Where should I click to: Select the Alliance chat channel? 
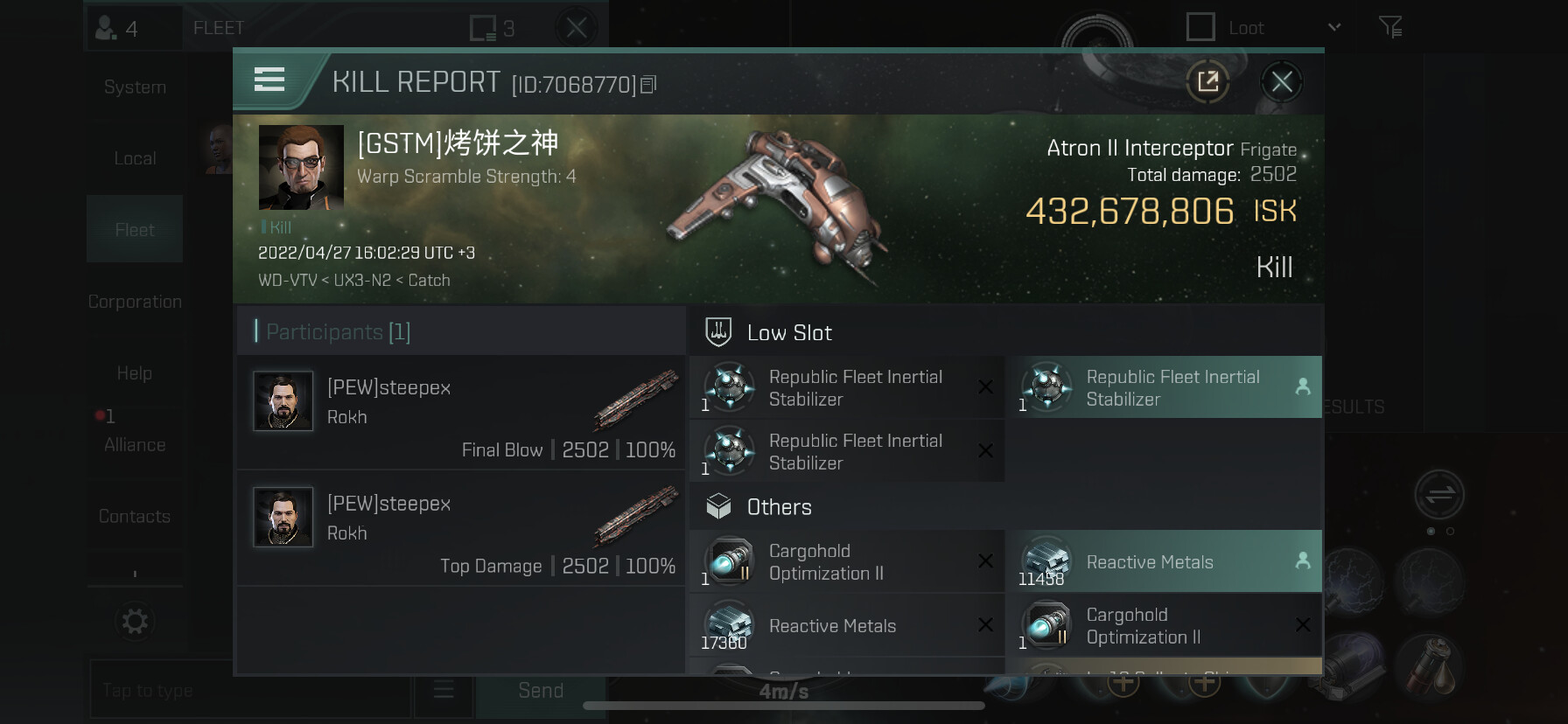tap(135, 445)
